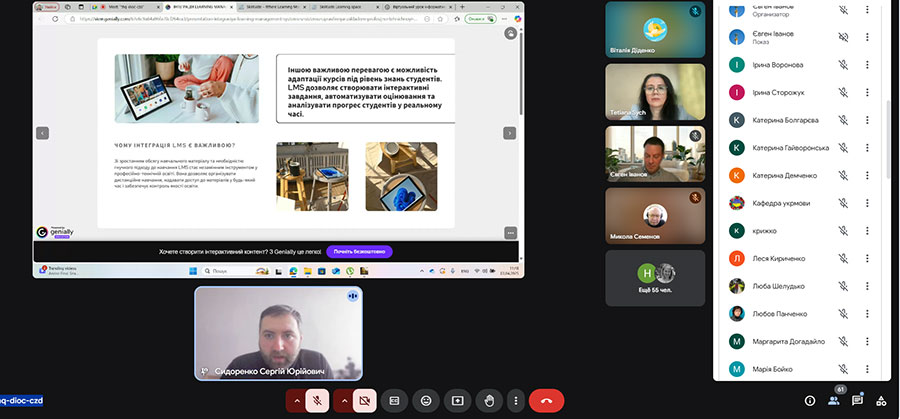Image resolution: width=900 pixels, height=419 pixels.
Task: Click muted mic icon for Катерина Гайворонська
Action: pyautogui.click(x=843, y=148)
